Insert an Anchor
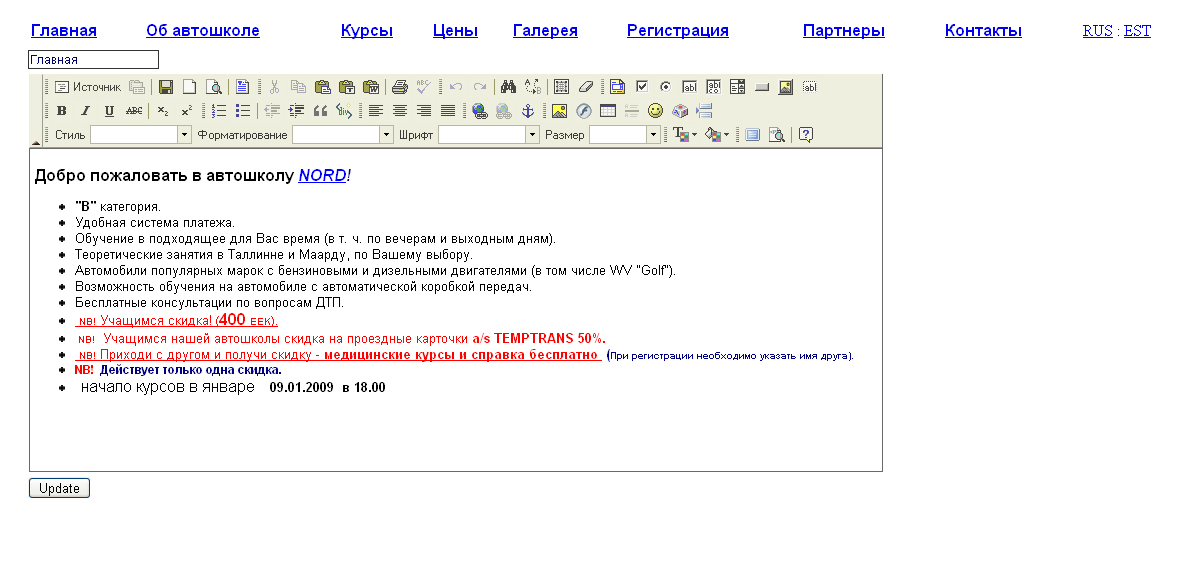The image size is (1198, 562). 527,111
